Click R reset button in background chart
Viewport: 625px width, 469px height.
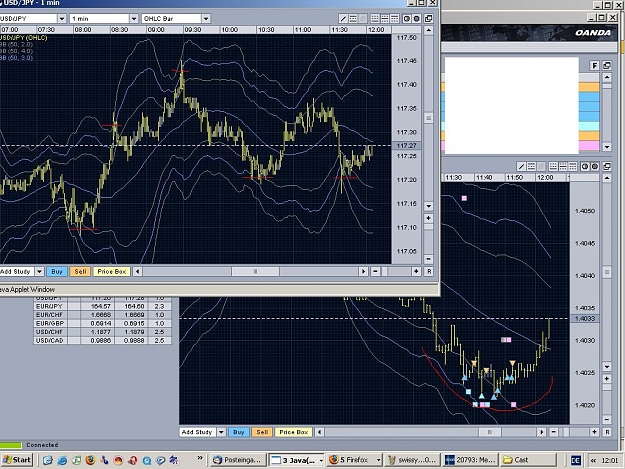(x=607, y=432)
